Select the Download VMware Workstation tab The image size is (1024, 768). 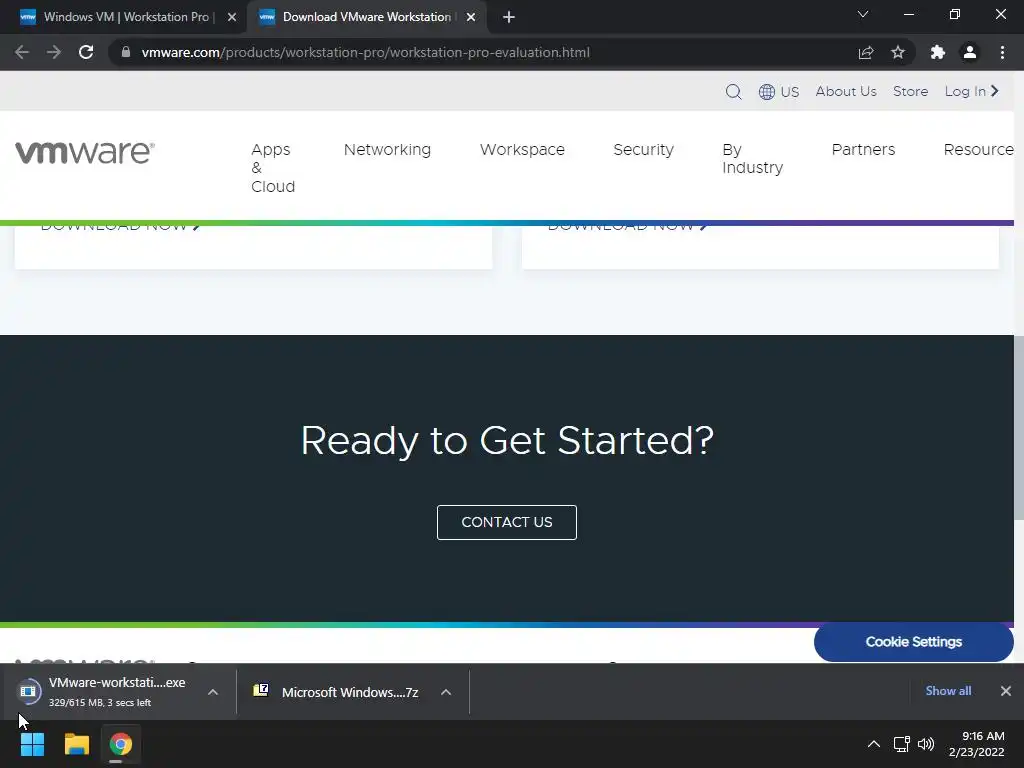[x=366, y=17]
